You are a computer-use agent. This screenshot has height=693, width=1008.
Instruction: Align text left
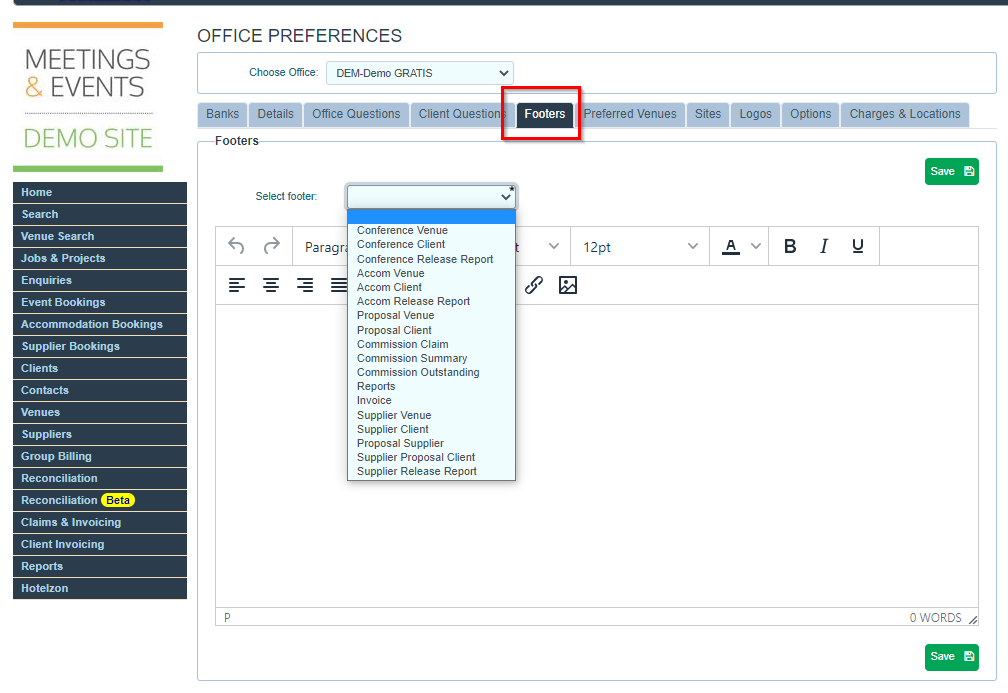pos(237,285)
